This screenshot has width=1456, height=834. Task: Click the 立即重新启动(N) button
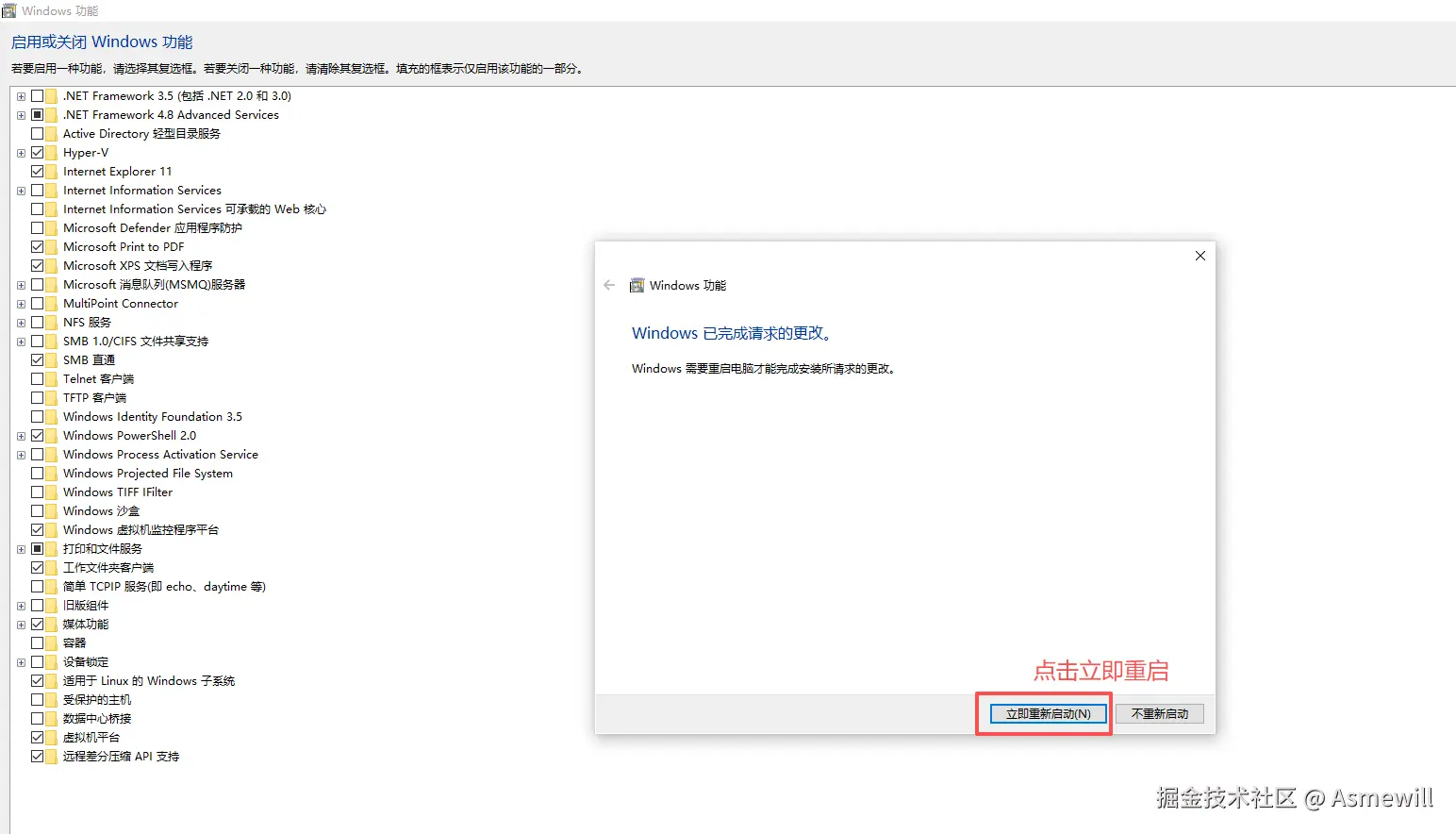pos(1048,714)
